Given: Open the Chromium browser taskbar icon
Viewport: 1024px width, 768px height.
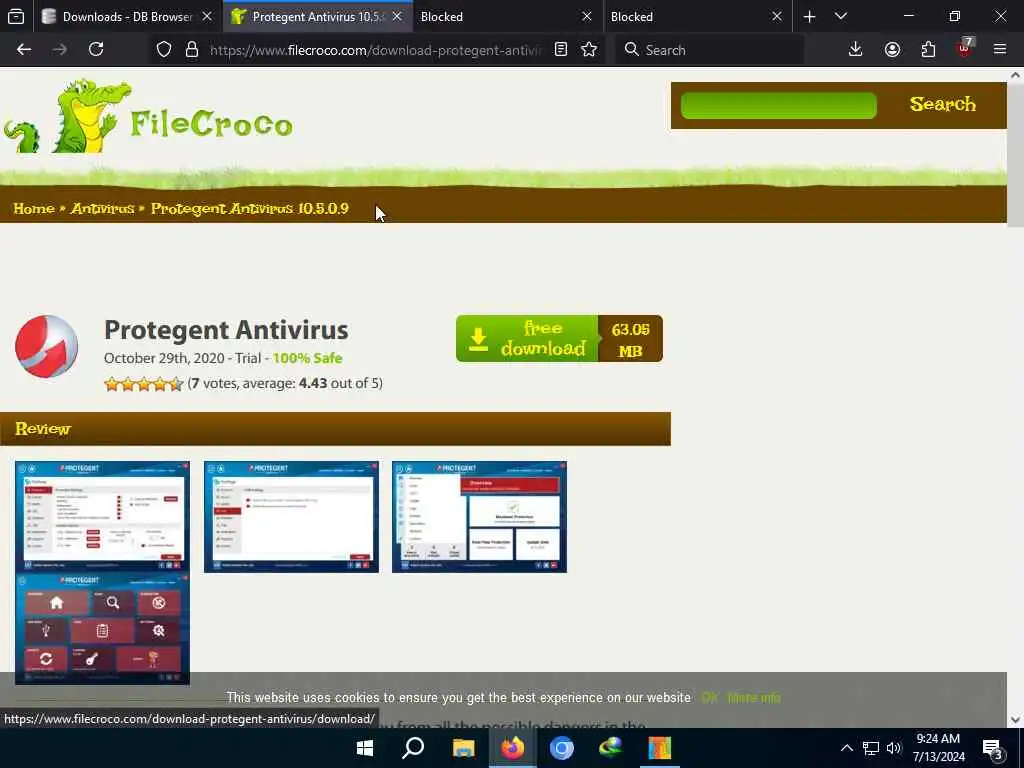Looking at the screenshot, I should 562,748.
